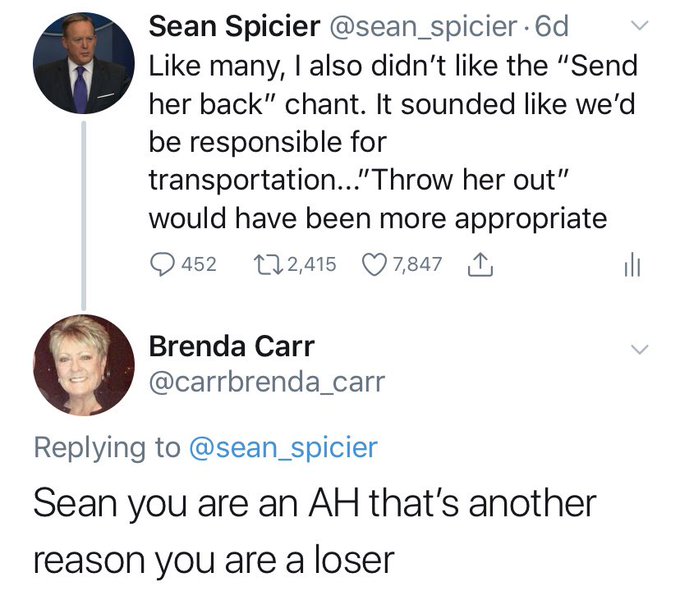Click the 2,415 retweets count
This screenshot has width=680, height=591.
[312, 264]
